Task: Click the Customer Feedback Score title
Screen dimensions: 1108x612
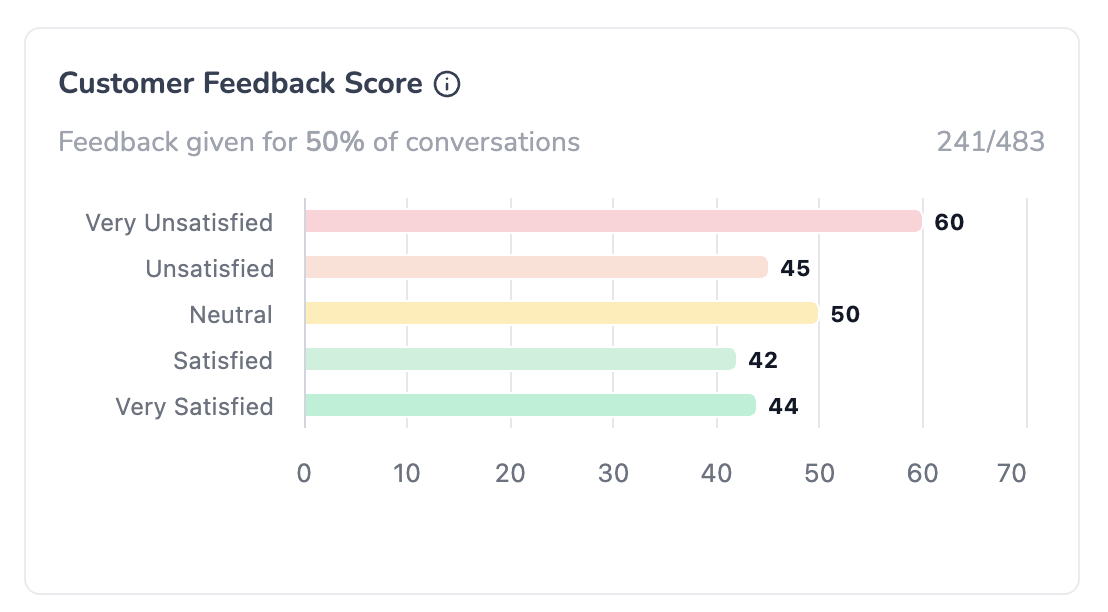Action: coord(241,84)
